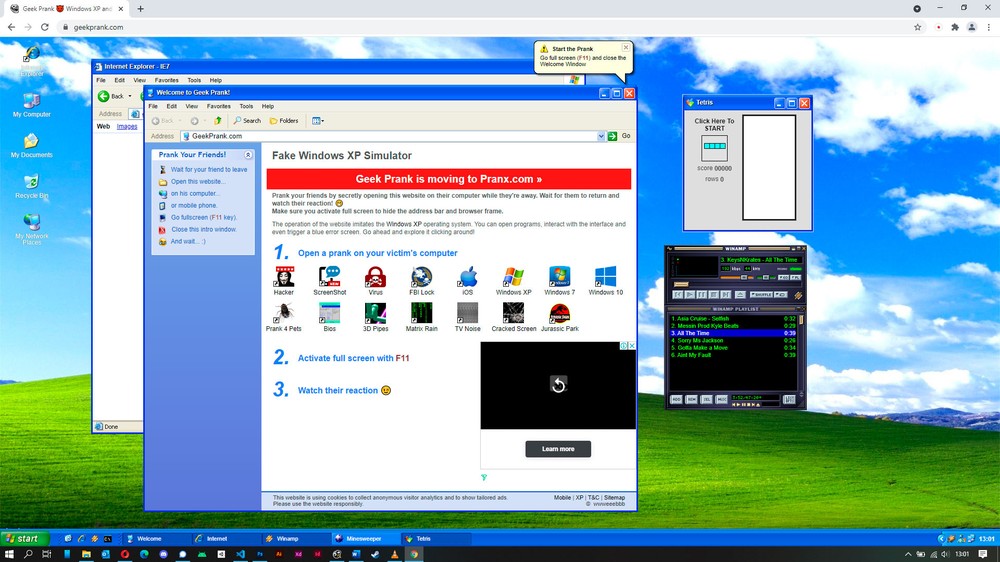This screenshot has height=562, width=1000.
Task: Click Winamp previous track button
Action: click(678, 295)
